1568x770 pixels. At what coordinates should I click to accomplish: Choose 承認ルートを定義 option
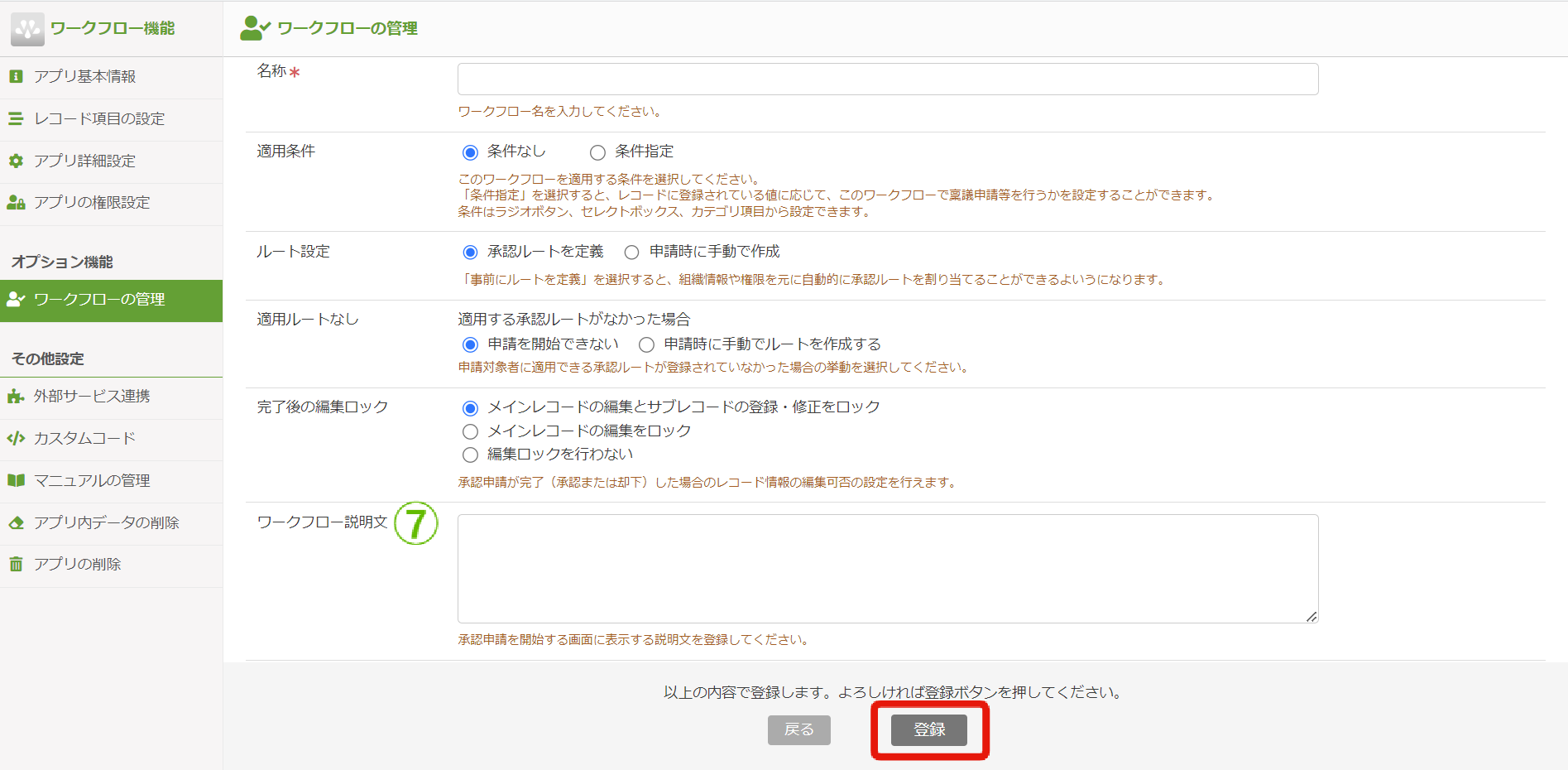point(470,252)
